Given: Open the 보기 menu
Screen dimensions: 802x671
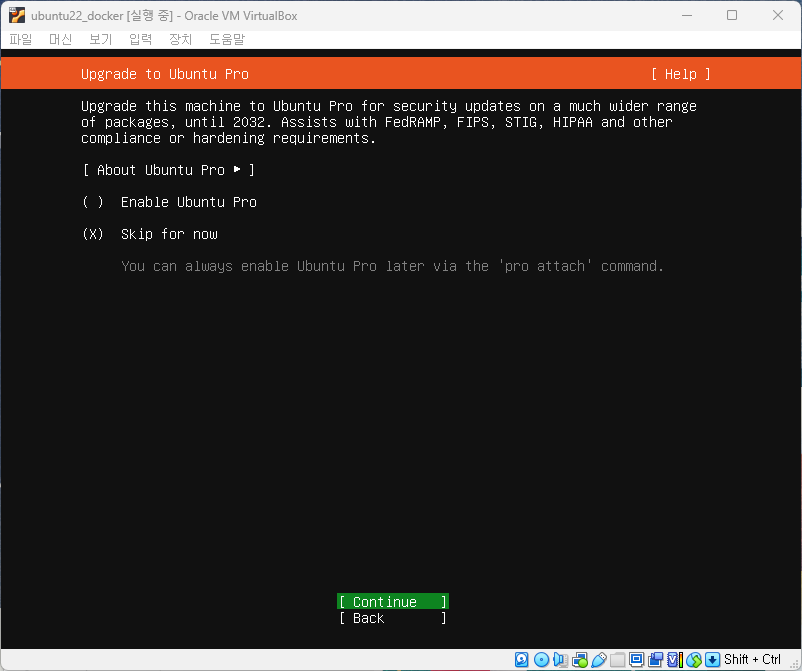Looking at the screenshot, I should [x=100, y=39].
